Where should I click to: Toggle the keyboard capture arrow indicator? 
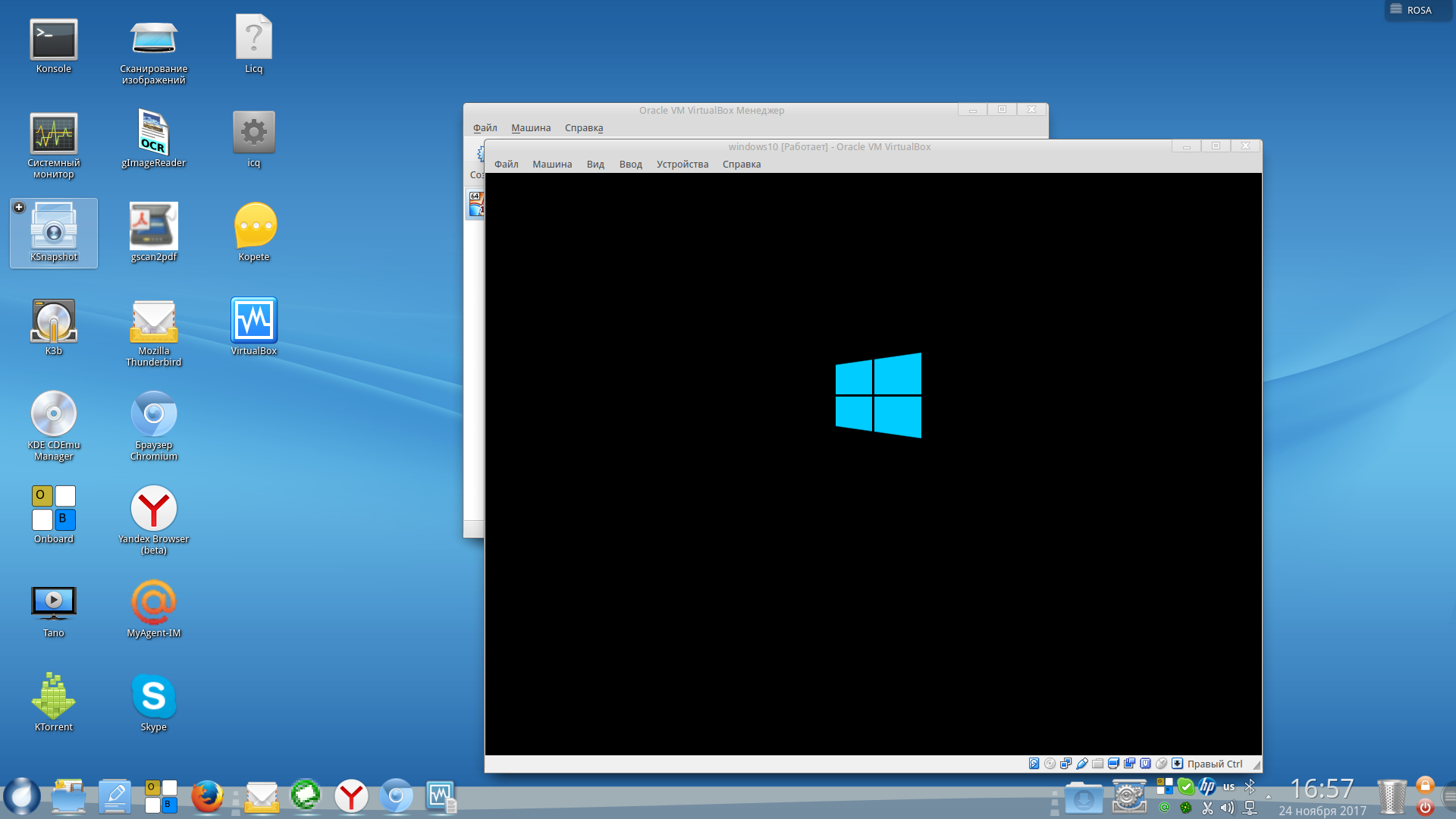click(x=1177, y=764)
